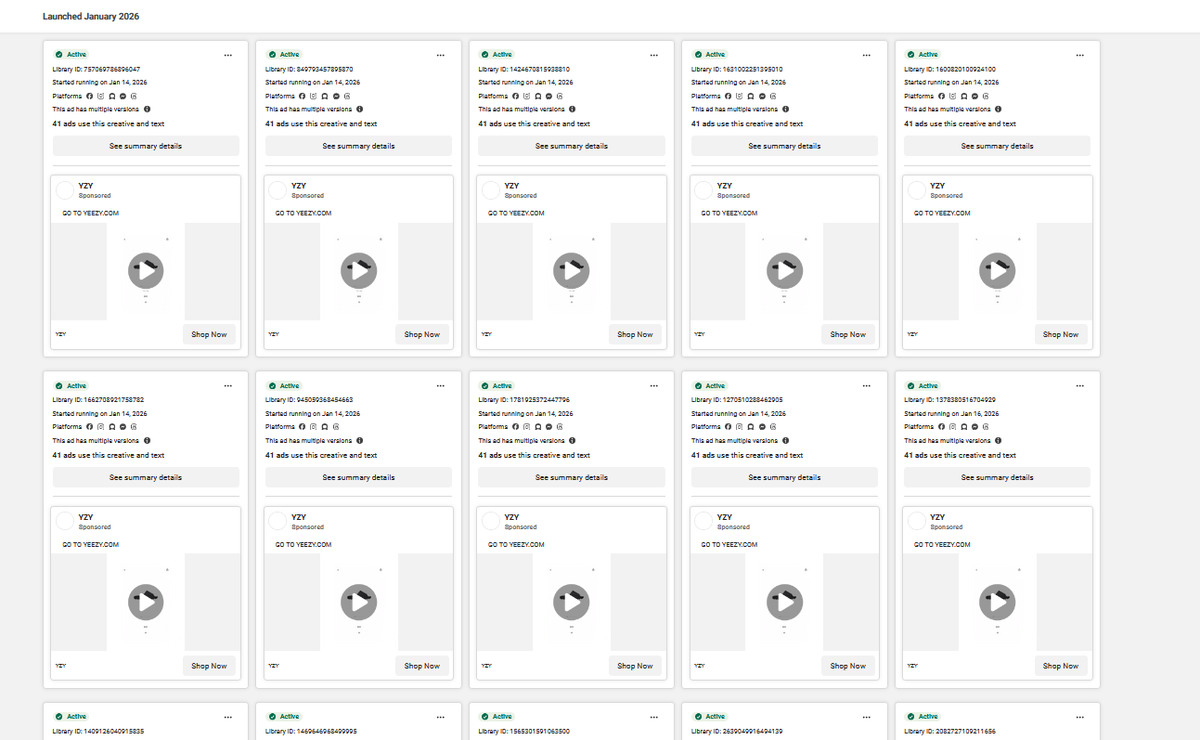Viewport: 1200px width, 740px height.
Task: Play the video in ad ID starting 1270
Action: coord(785,601)
